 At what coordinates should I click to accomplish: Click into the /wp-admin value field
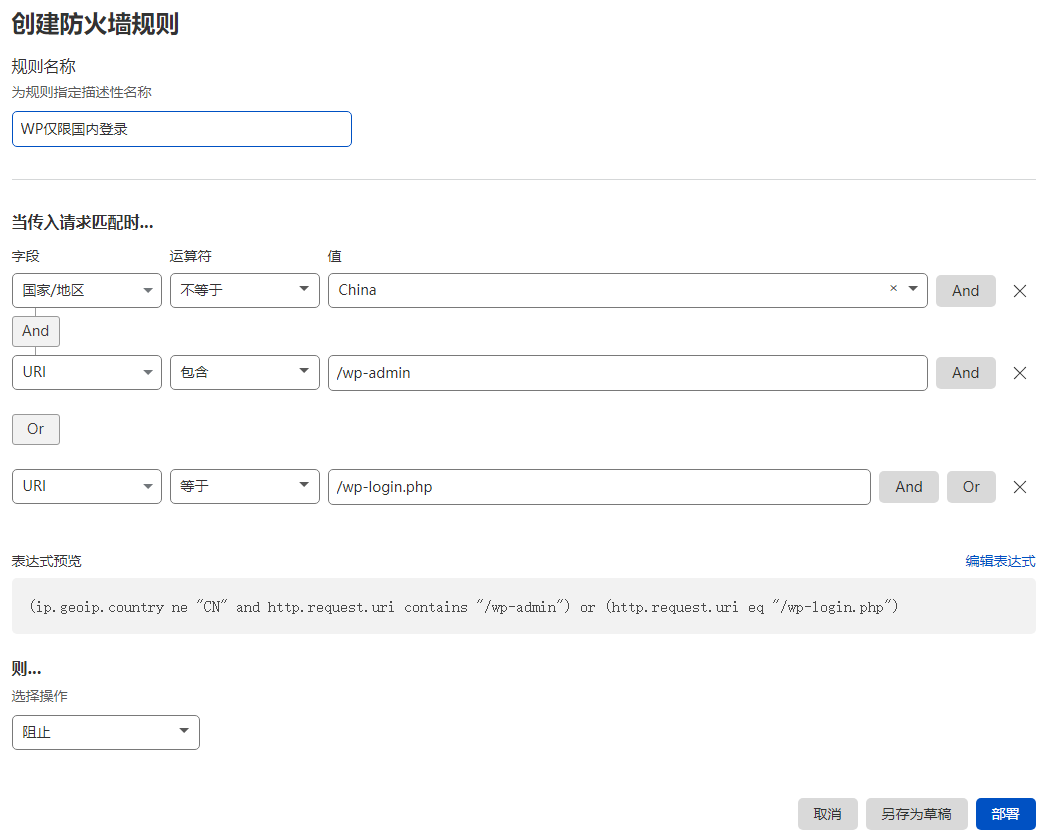tap(628, 373)
